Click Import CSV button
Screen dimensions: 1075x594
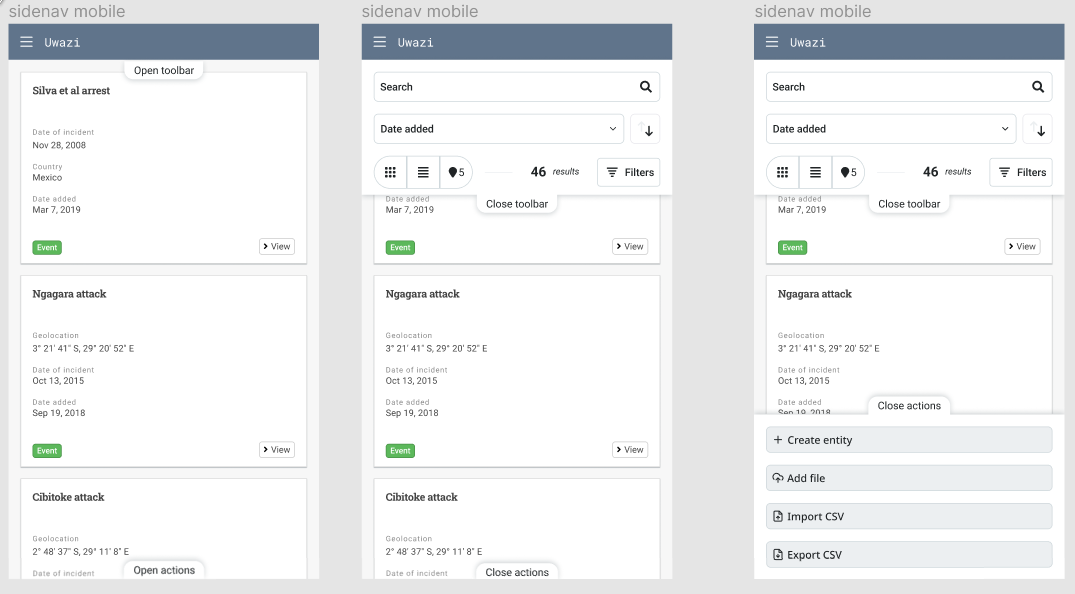[909, 516]
